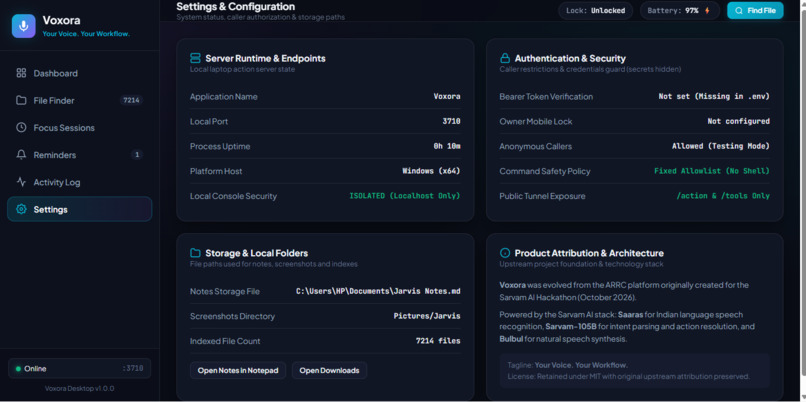This screenshot has width=806, height=402.
Task: Click ISOLATED (Localhost Only) status text
Action: [405, 196]
